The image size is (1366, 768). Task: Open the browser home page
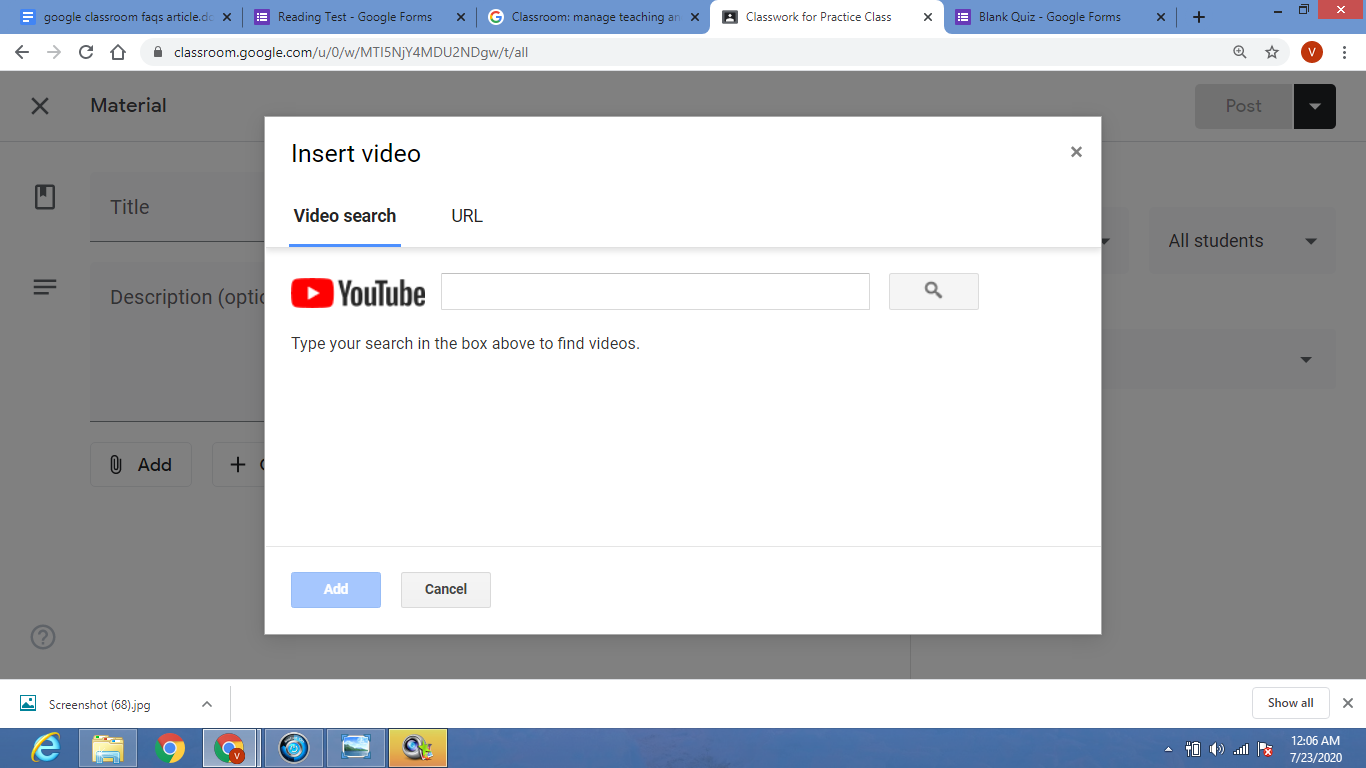pyautogui.click(x=118, y=52)
